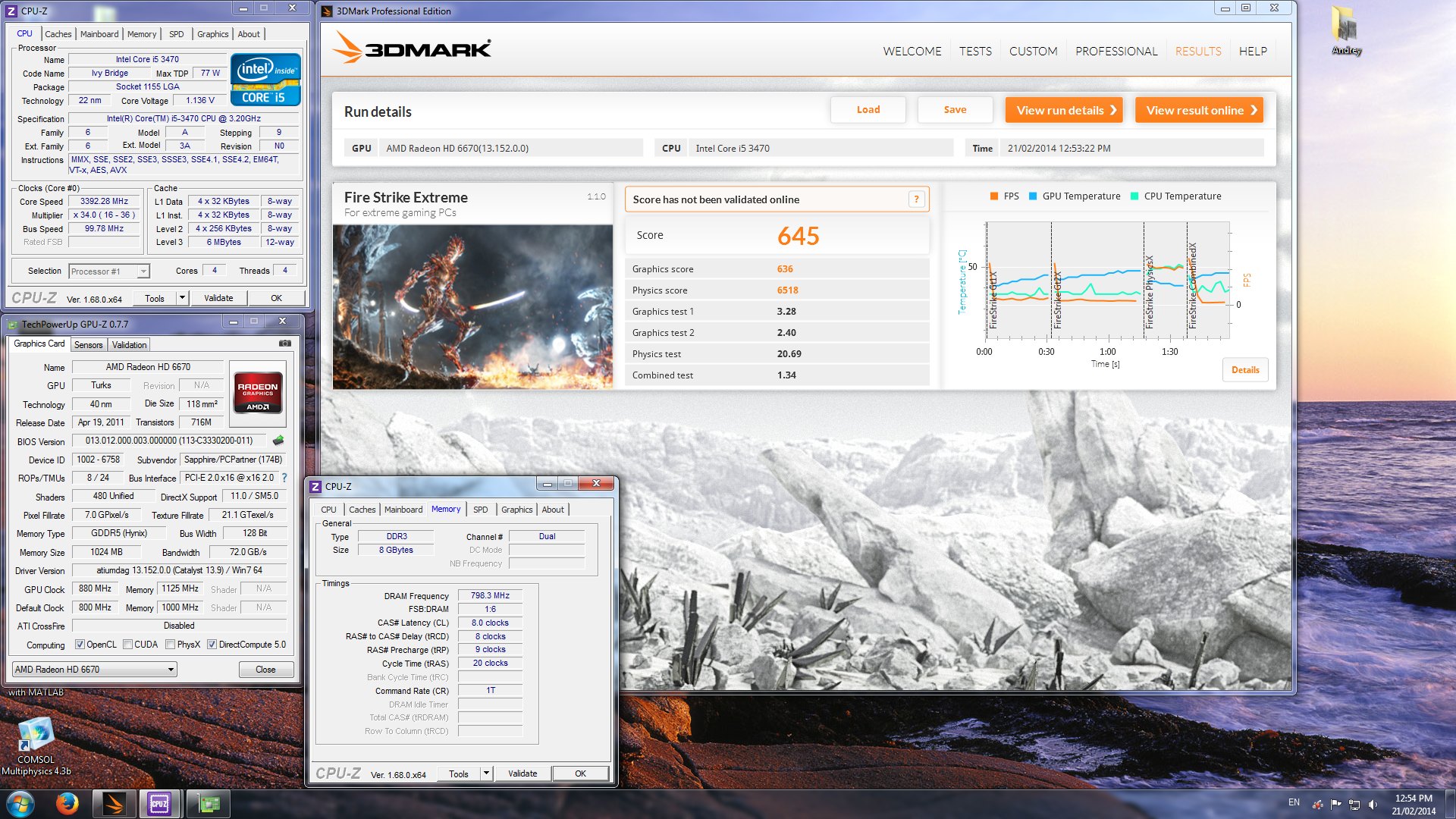Click the Save button in Run details
Image resolution: width=1456 pixels, height=819 pixels.
955,110
